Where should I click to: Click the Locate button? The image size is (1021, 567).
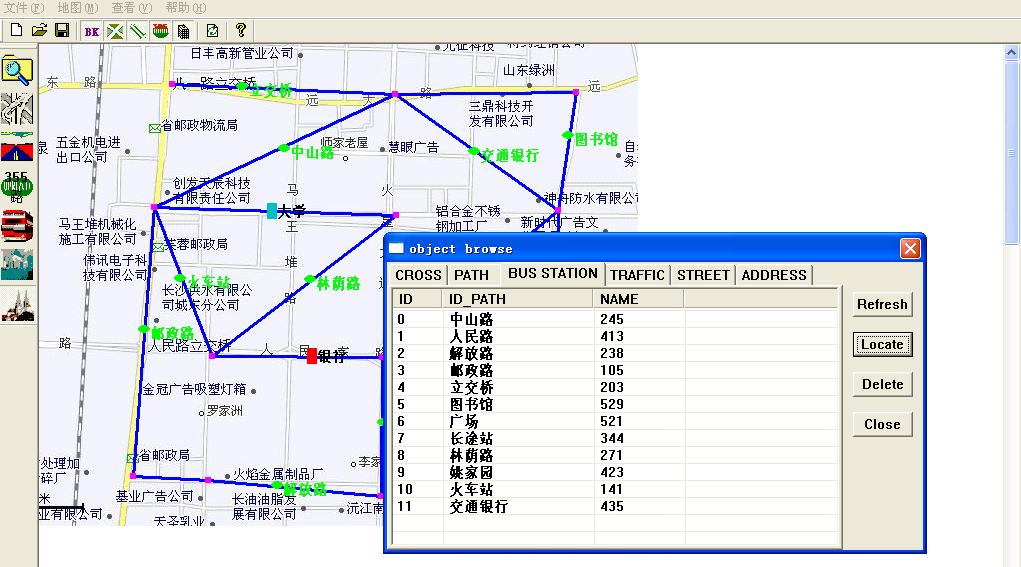click(882, 344)
